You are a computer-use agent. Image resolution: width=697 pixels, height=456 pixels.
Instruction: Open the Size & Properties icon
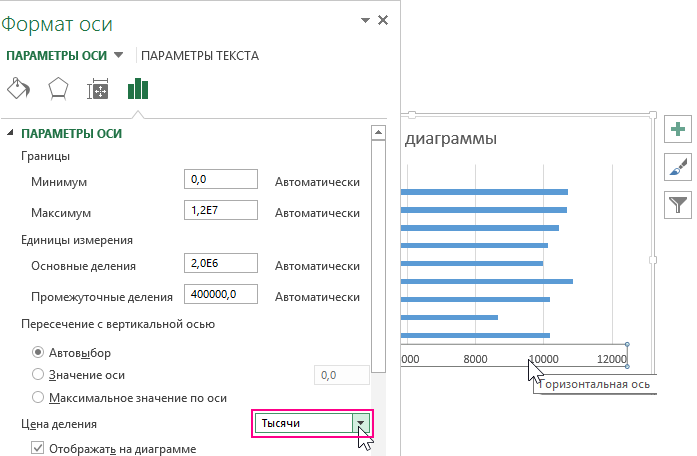98,90
